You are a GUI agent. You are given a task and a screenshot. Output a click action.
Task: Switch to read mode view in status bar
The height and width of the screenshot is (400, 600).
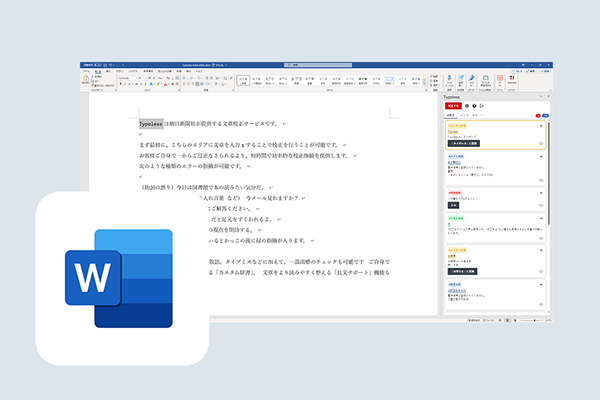(x=500, y=320)
